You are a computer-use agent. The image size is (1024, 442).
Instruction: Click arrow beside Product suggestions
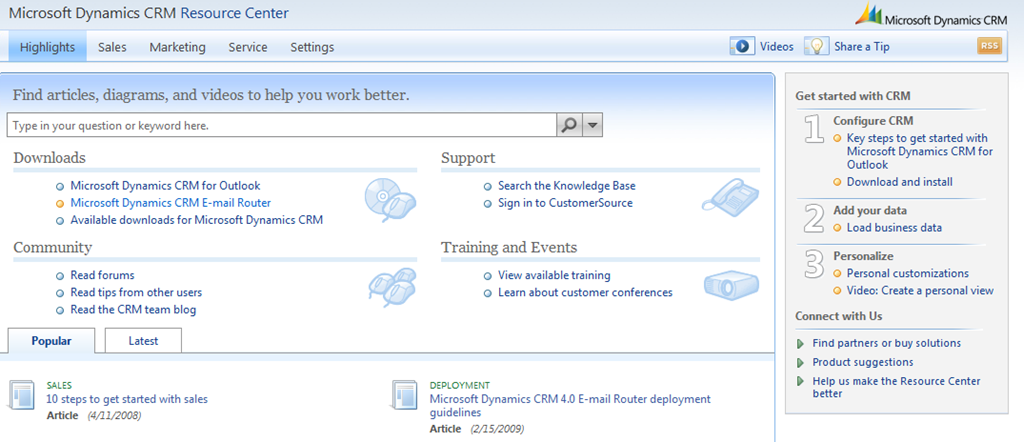click(801, 362)
